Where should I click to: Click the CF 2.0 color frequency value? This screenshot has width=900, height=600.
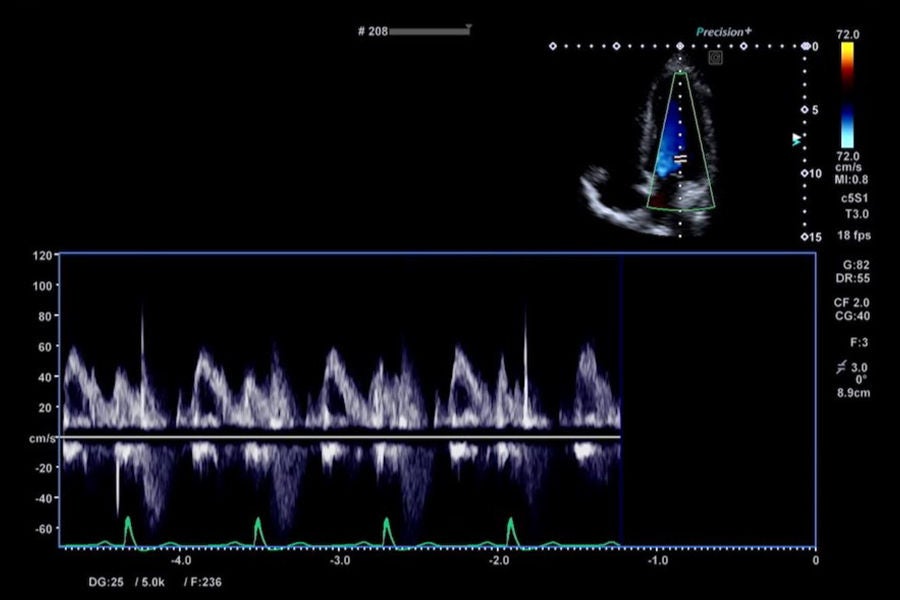click(852, 303)
